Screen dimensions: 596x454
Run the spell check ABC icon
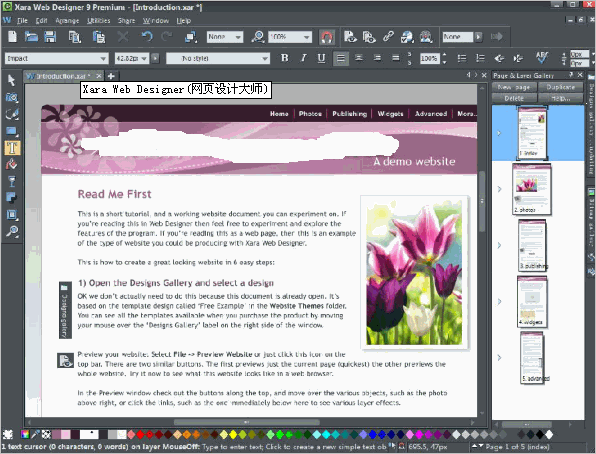542,58
